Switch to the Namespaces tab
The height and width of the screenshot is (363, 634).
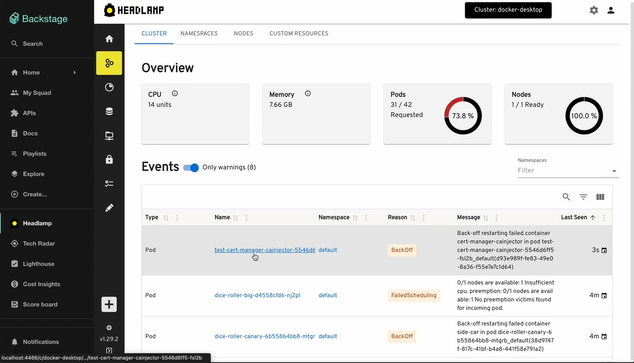199,34
